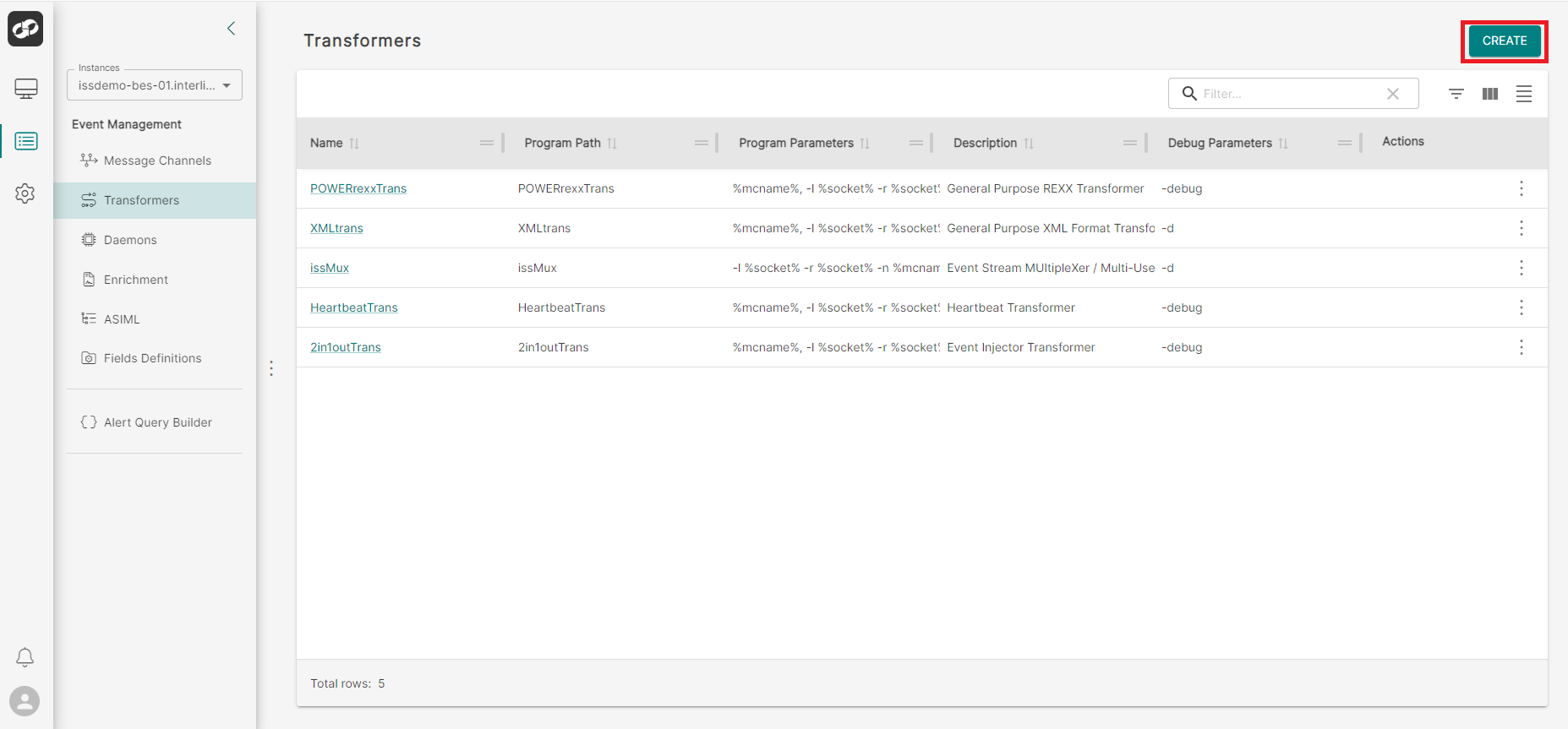Open Alert Query Builder
Screen dimensions: 1568x729
click(x=155, y=422)
